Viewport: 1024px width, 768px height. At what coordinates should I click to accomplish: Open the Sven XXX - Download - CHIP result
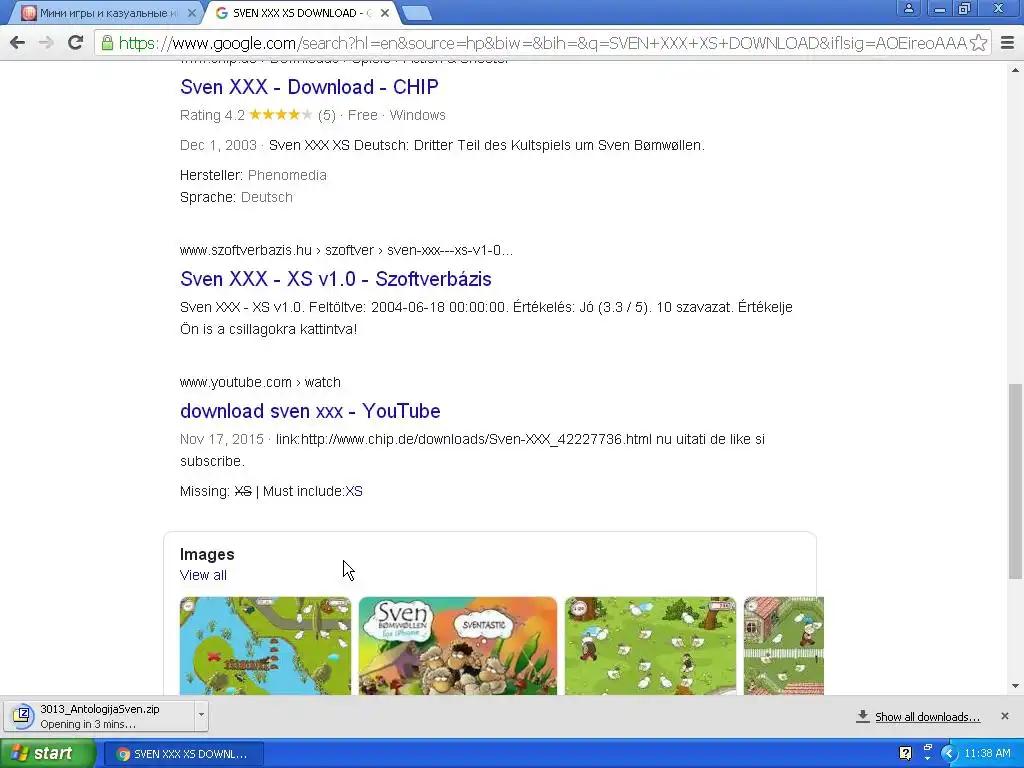[309, 87]
